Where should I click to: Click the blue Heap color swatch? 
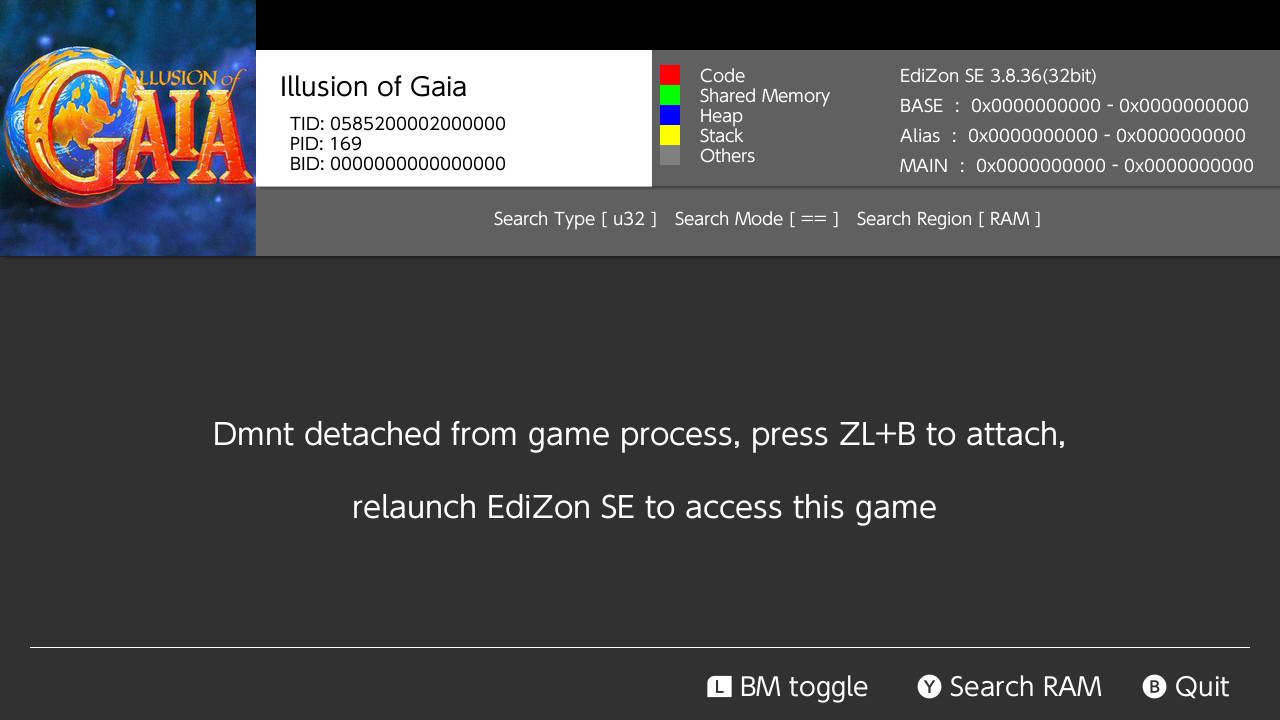(670, 115)
